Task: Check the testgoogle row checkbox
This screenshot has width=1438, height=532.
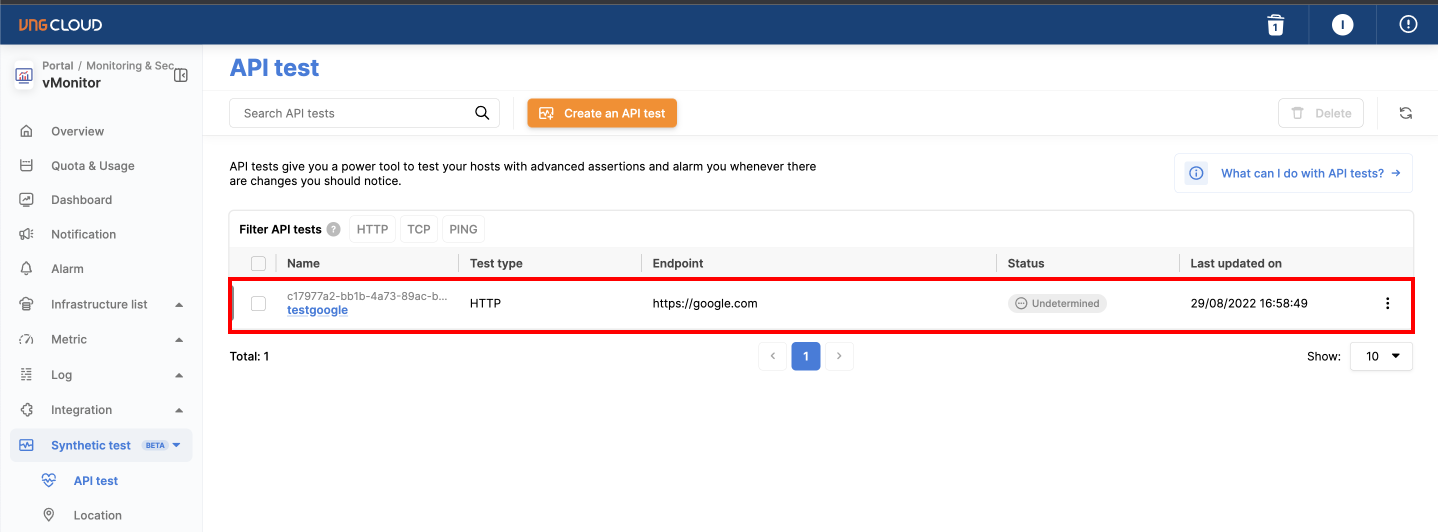Action: point(259,304)
